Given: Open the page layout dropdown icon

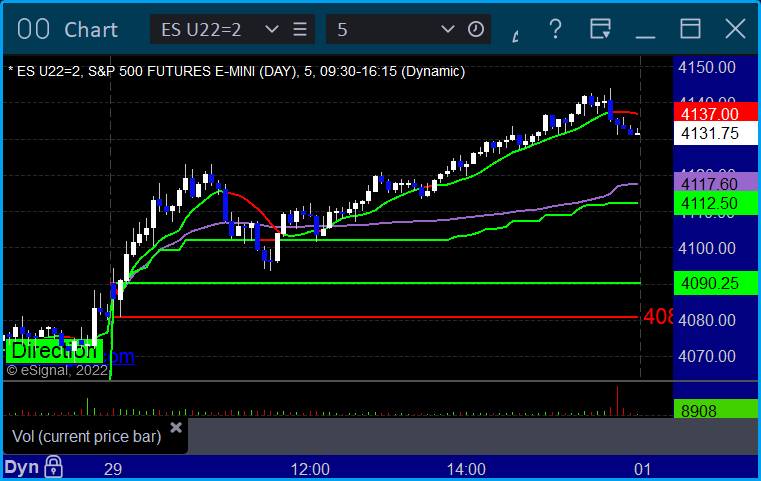Looking at the screenshot, I should click(600, 29).
